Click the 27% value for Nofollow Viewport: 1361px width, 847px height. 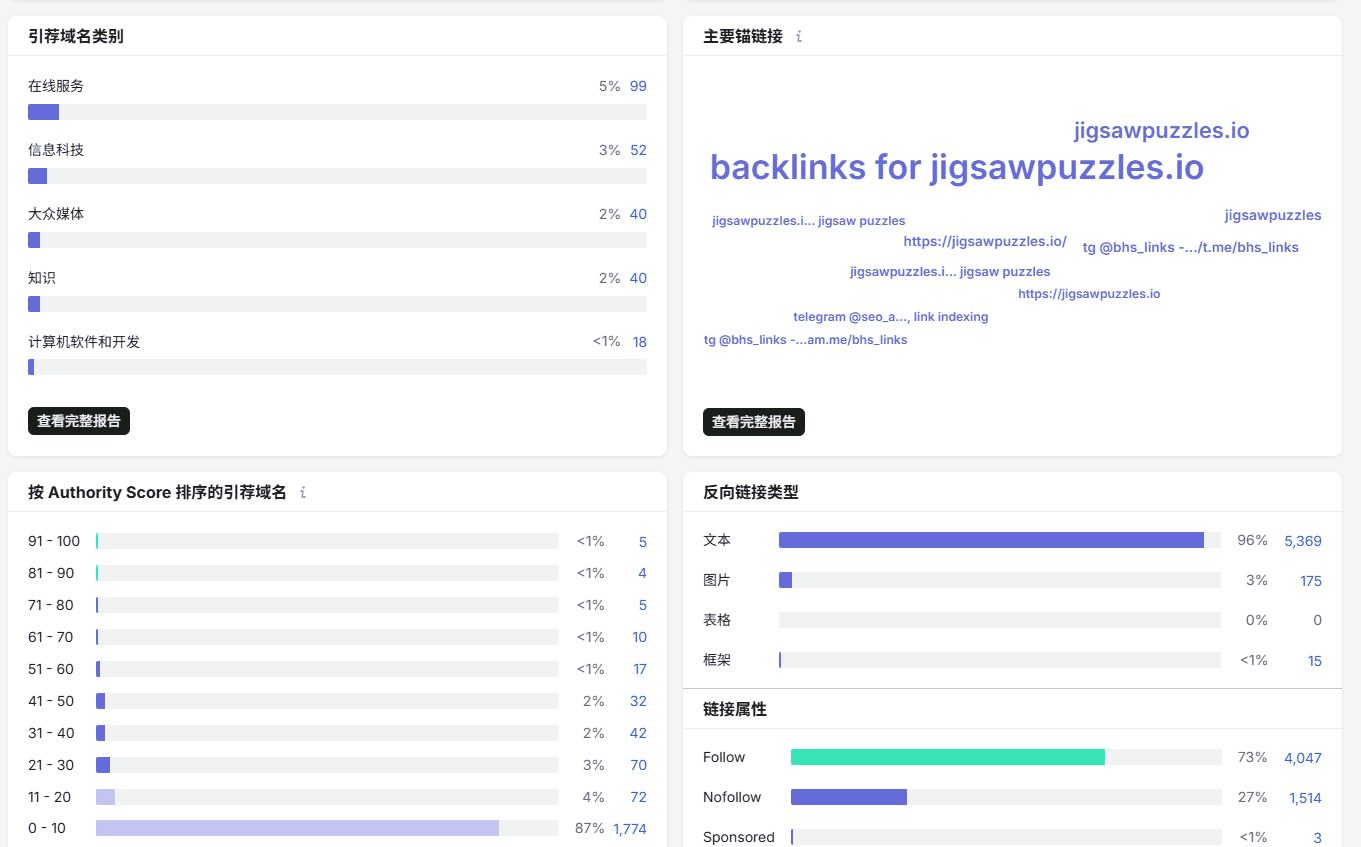point(1253,798)
